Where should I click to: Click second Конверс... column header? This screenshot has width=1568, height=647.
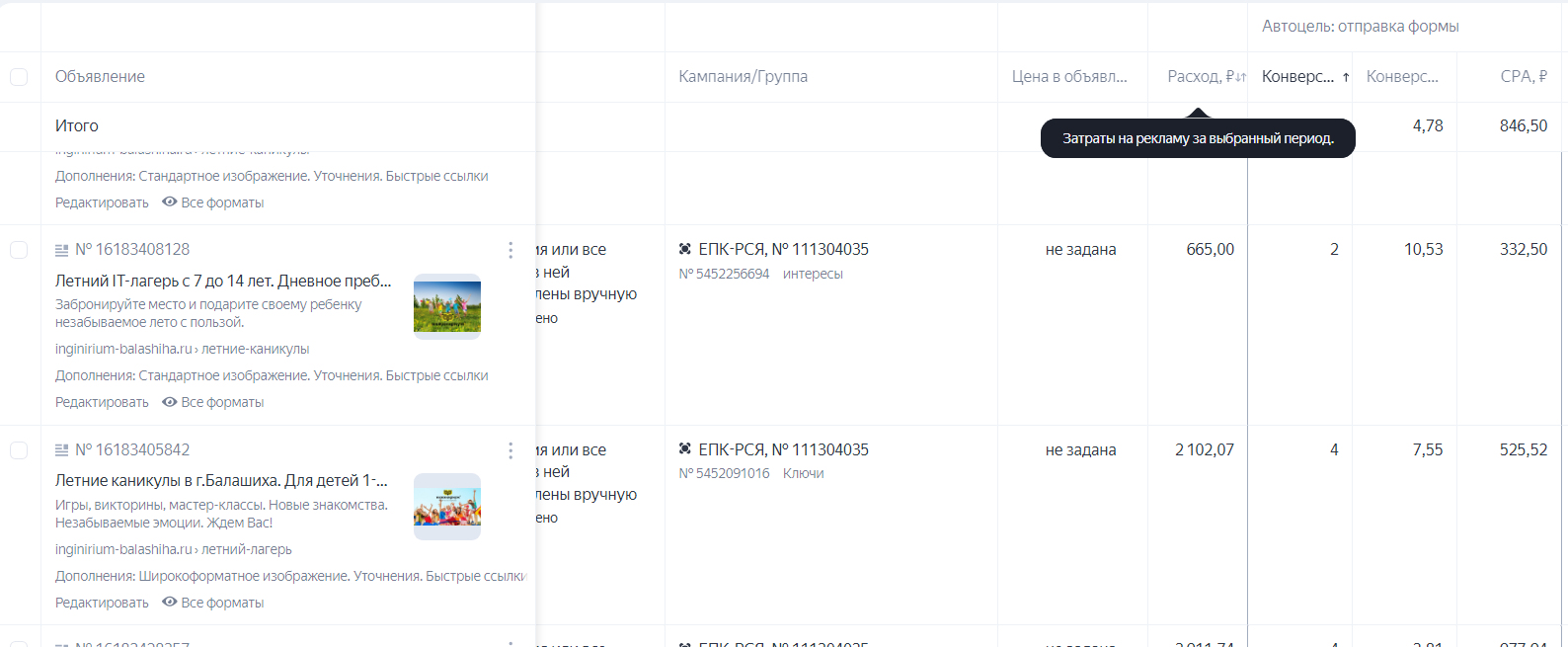[x=1402, y=76]
